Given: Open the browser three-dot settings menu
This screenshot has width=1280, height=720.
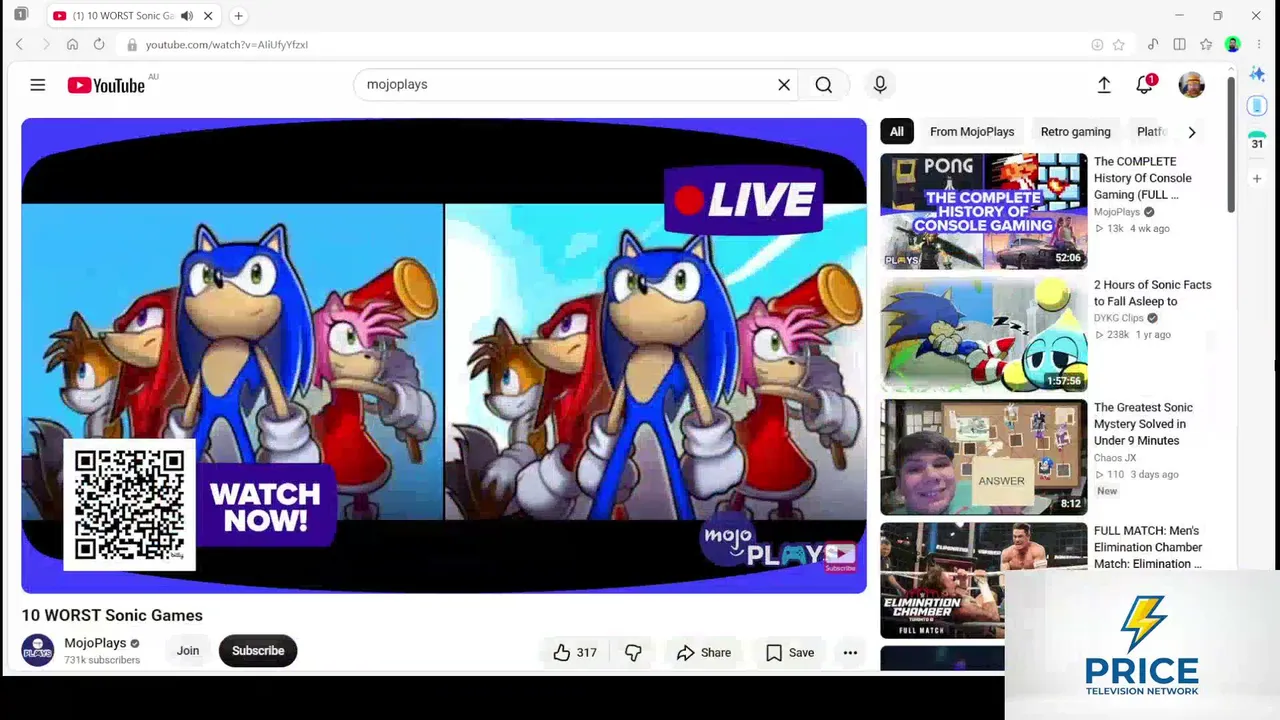Looking at the screenshot, I should click(x=1259, y=44).
